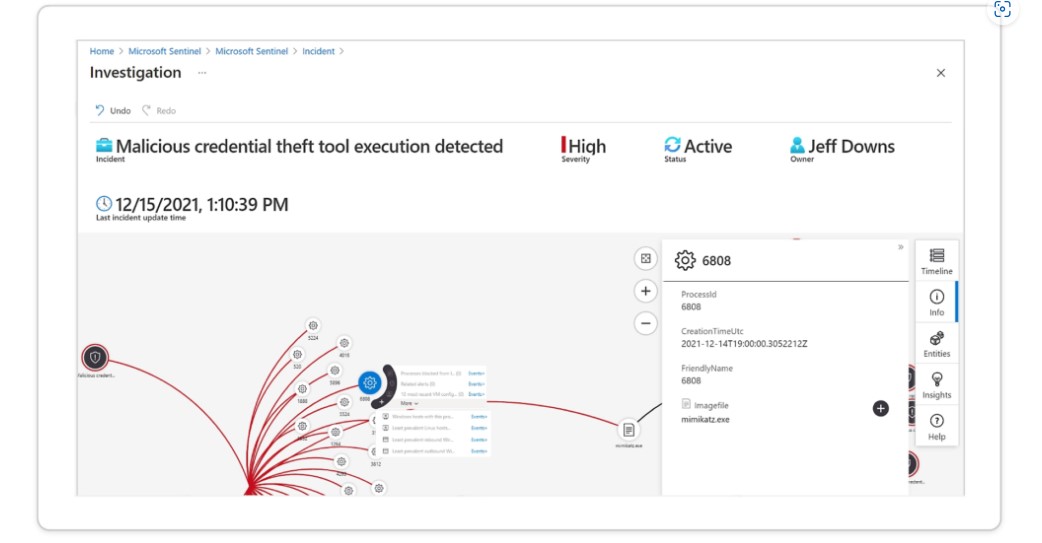Select process node 3812
Image resolution: width=1042 pixels, height=543 pixels.
(x=375, y=452)
